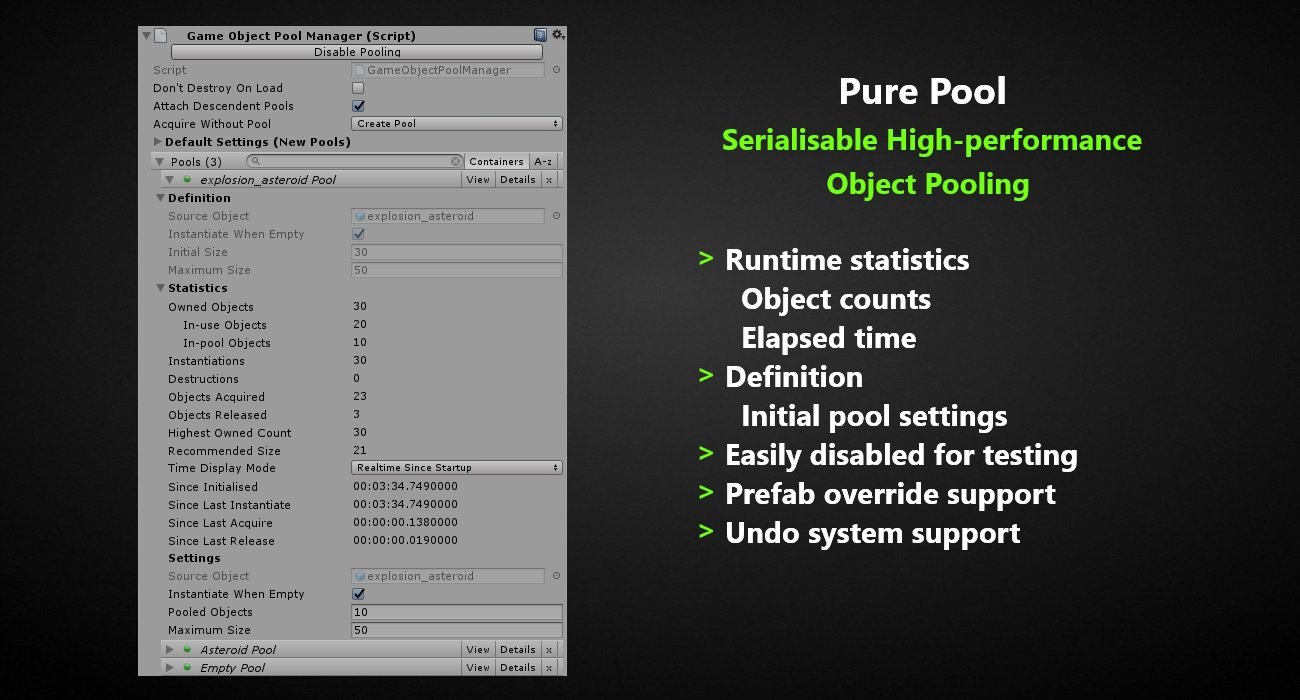The width and height of the screenshot is (1300, 700).
Task: Remove the explosion_asteroid Pool with x
Action: [x=549, y=180]
